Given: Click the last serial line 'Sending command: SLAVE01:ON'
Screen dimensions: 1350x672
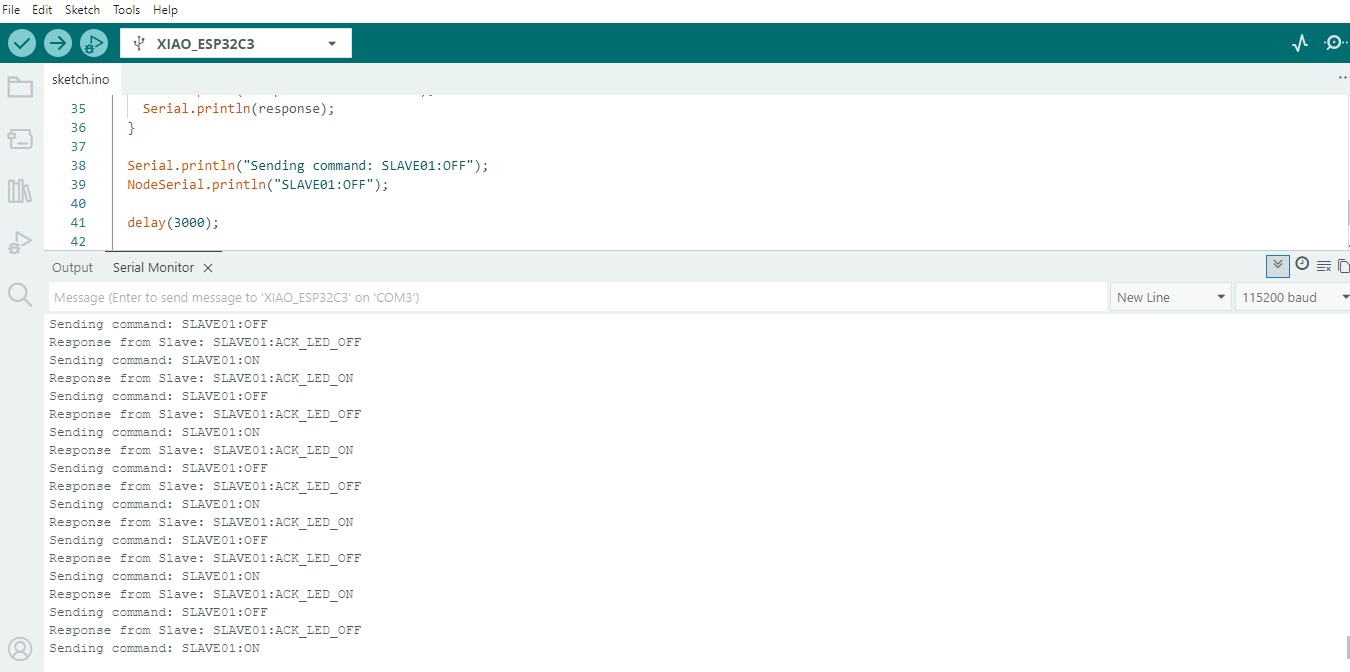Looking at the screenshot, I should 154,648.
